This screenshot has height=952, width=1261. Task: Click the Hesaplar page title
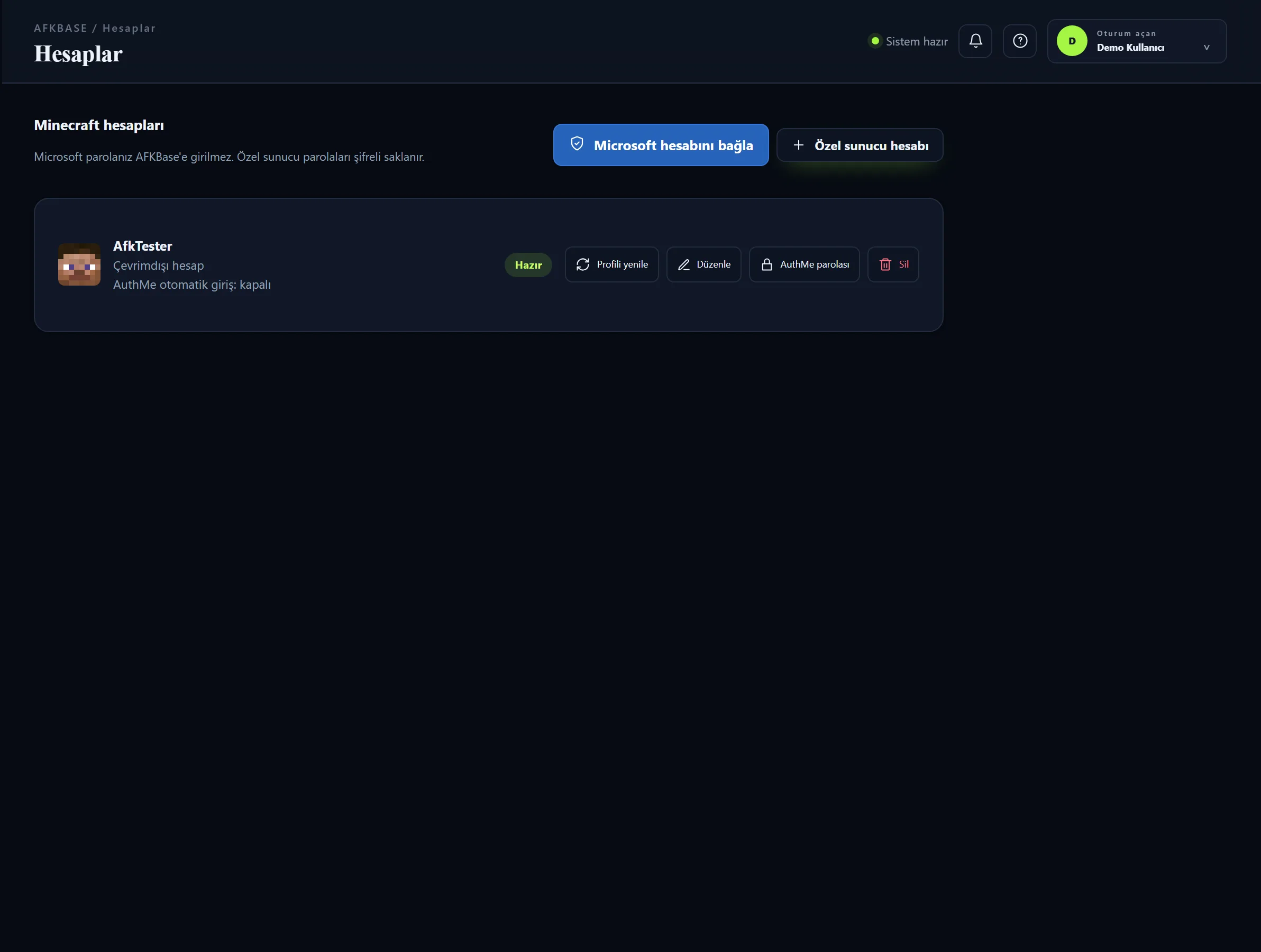coord(78,54)
